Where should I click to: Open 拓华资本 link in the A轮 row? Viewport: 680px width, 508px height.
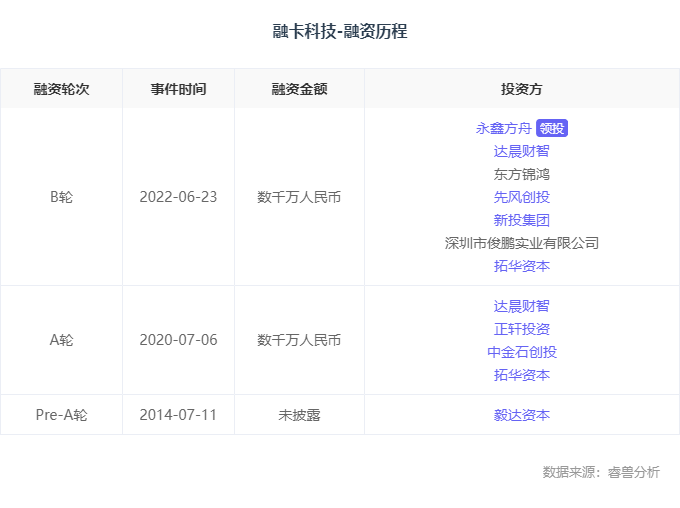[x=522, y=375]
